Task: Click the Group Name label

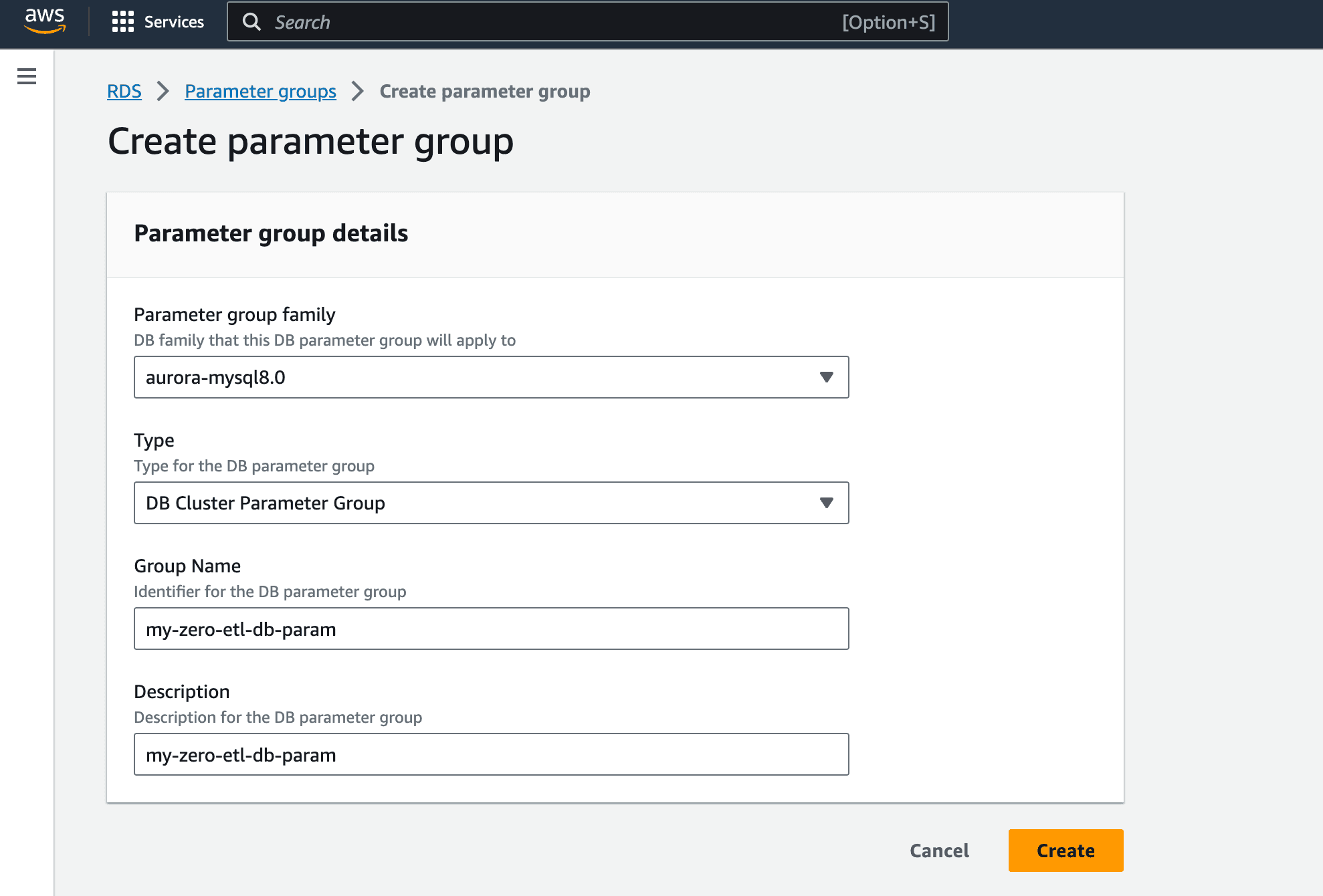Action: (x=187, y=566)
